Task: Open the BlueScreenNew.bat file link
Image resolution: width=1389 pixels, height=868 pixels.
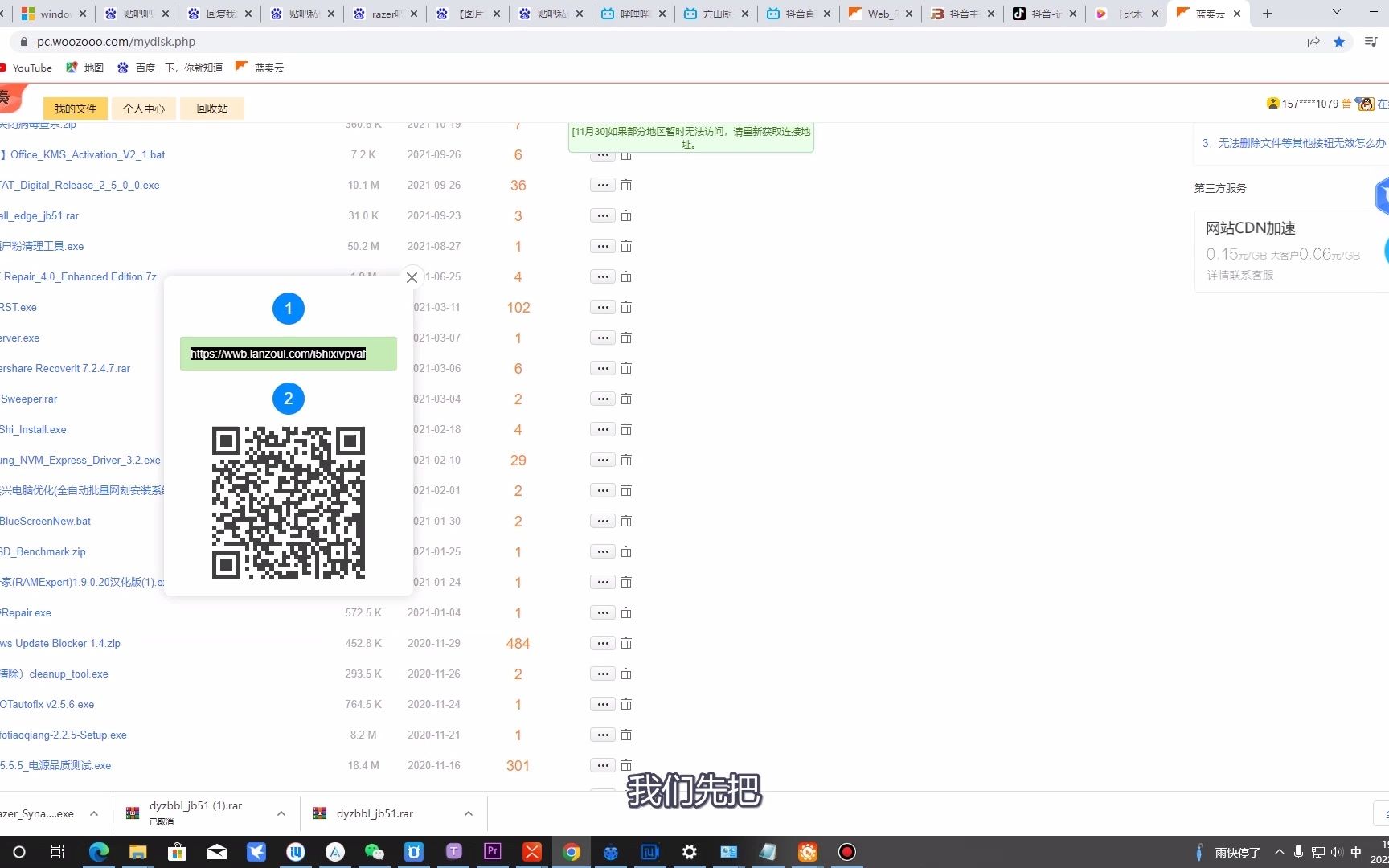Action: point(46,521)
